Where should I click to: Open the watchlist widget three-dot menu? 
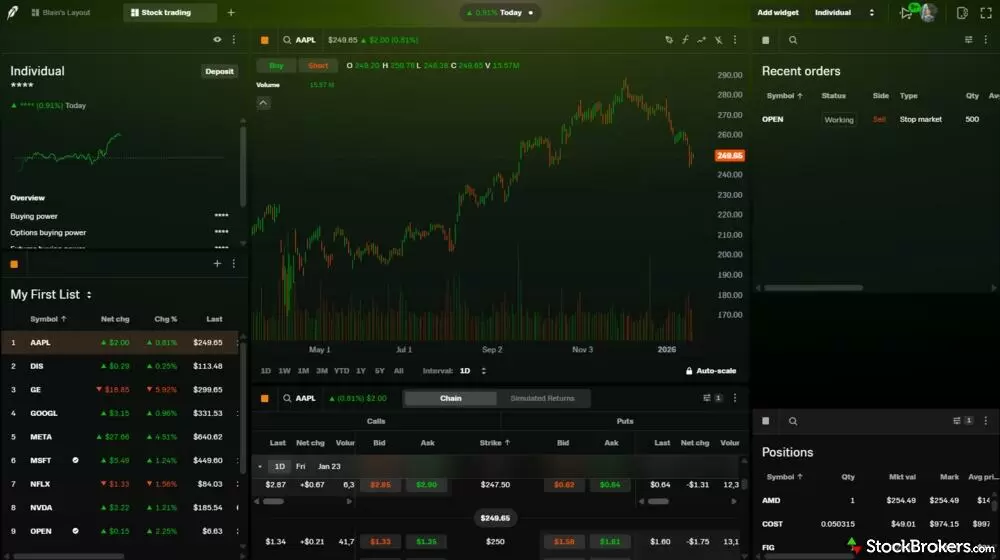pyautogui.click(x=234, y=263)
